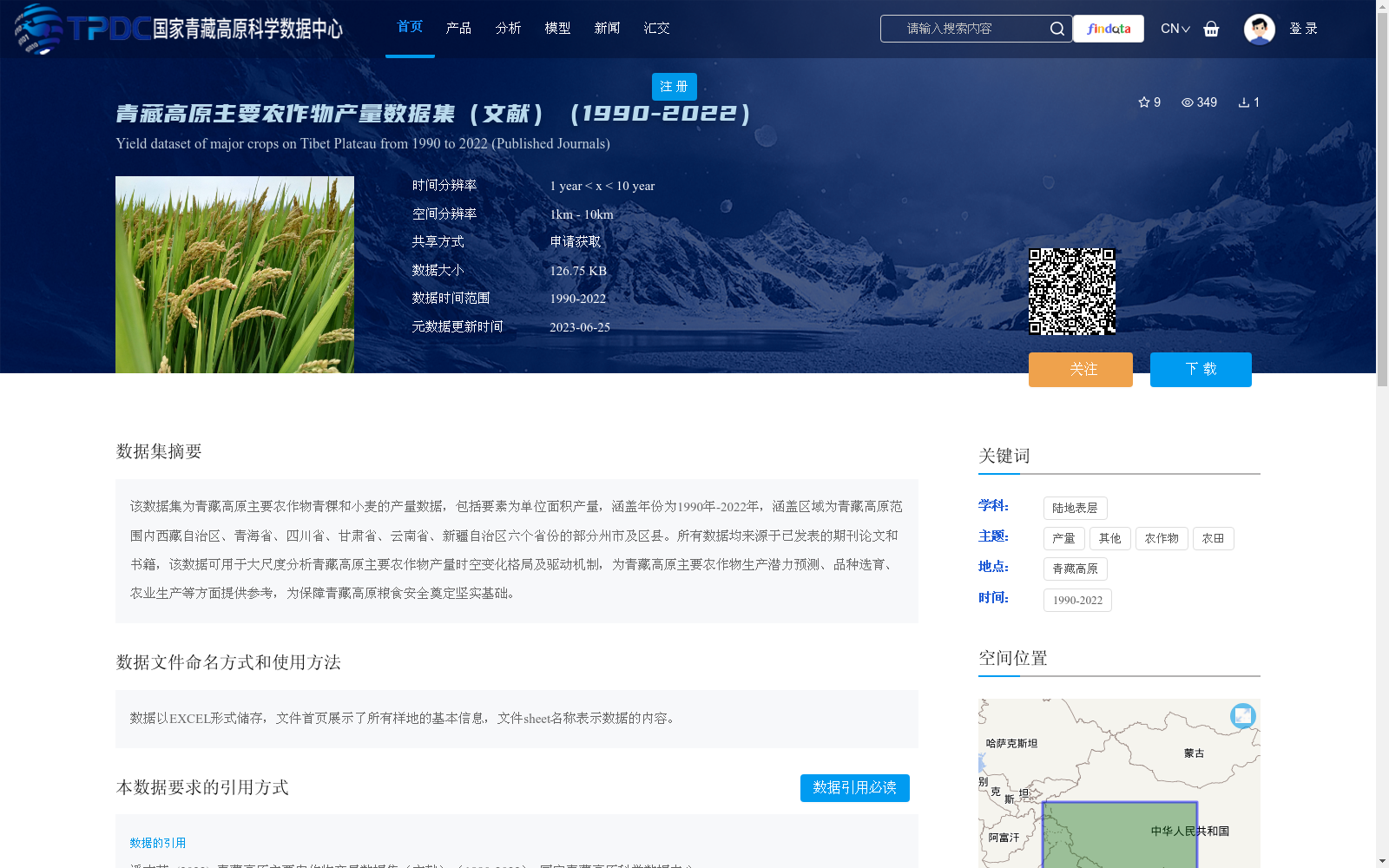Click the 126.75 KB data size value
The width and height of the screenshot is (1389, 868).
click(x=578, y=271)
